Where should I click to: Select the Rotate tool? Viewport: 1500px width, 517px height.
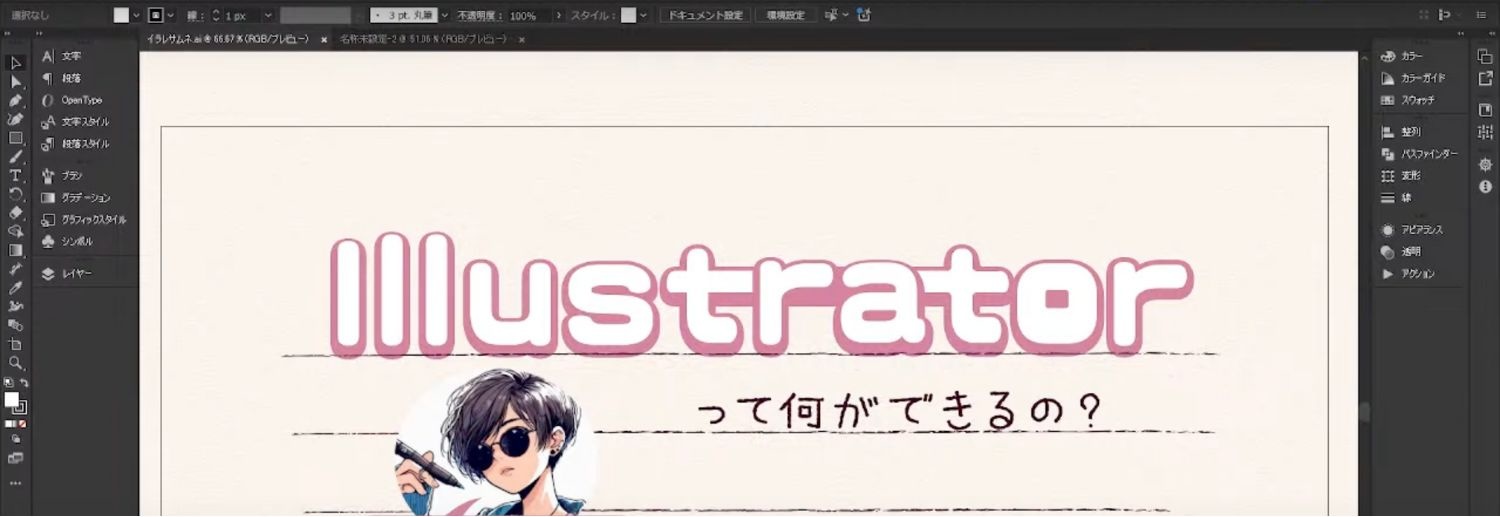pyautogui.click(x=16, y=194)
